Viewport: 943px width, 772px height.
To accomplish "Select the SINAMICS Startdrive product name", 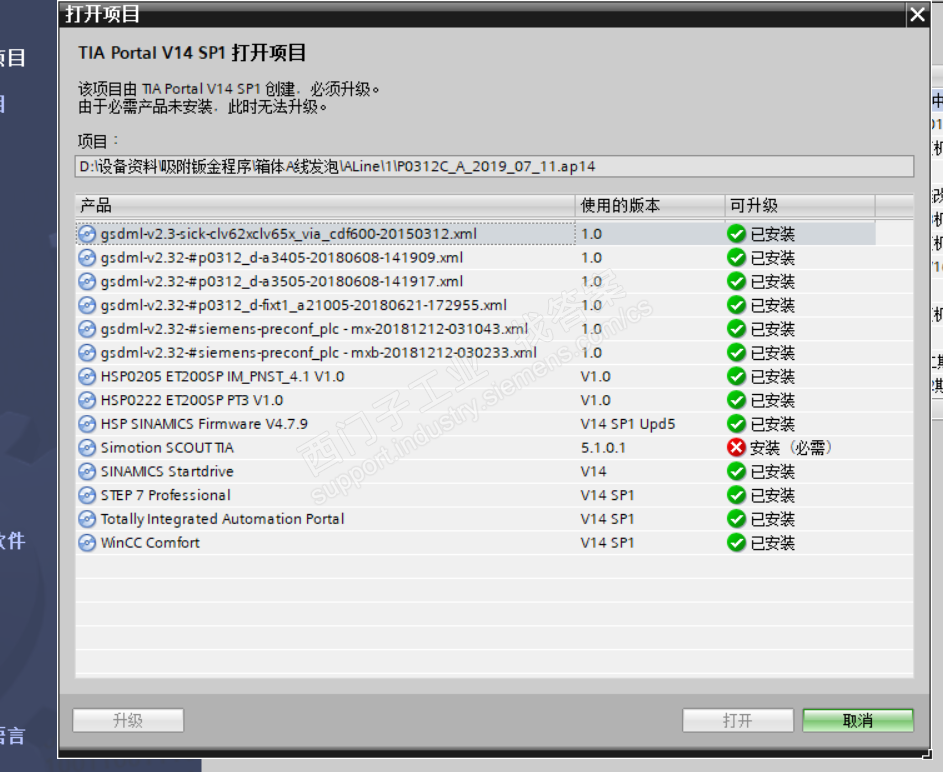I will 167,471.
